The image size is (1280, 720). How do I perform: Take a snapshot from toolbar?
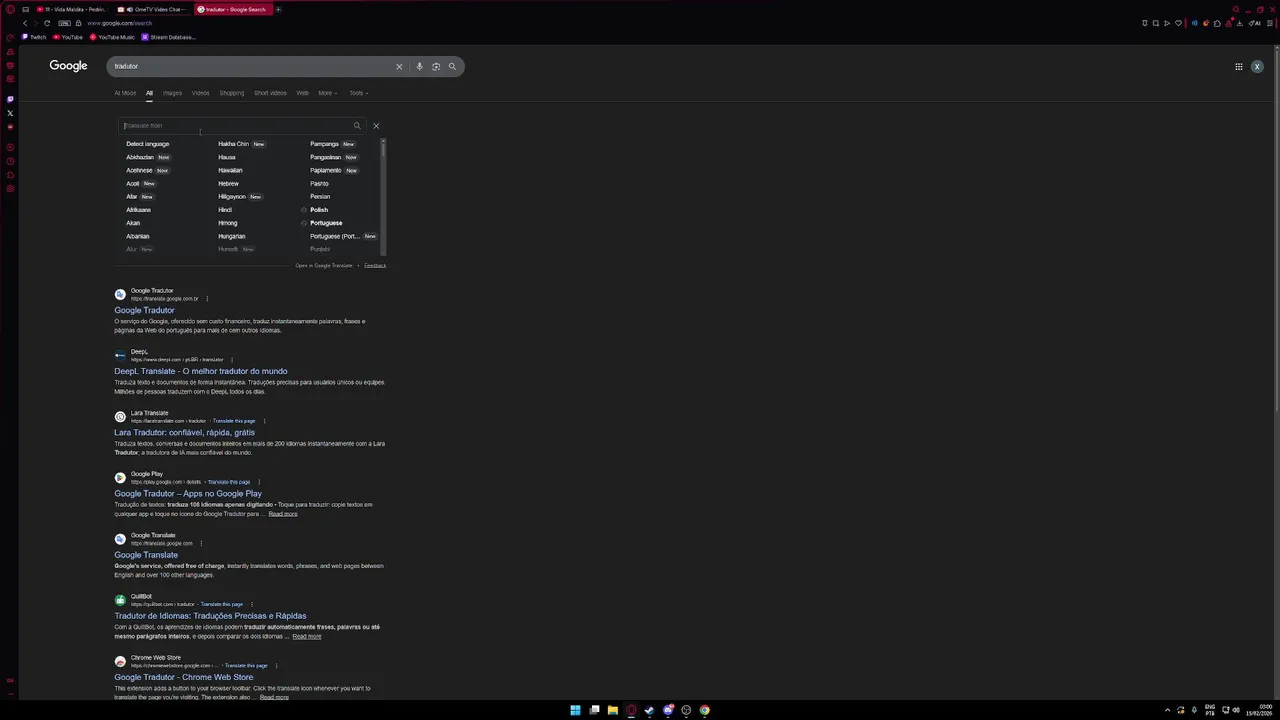coord(1155,23)
